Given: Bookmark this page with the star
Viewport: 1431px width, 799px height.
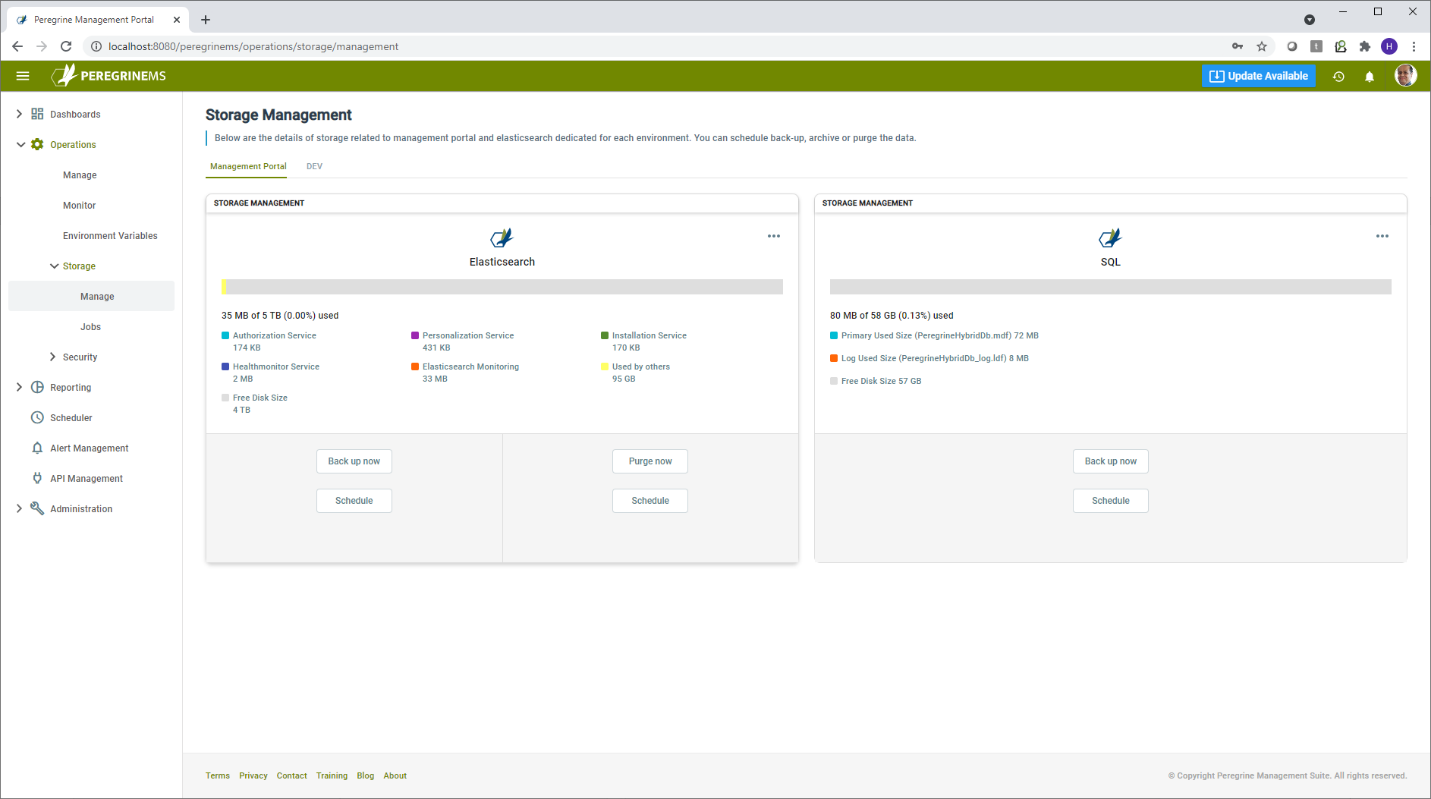Looking at the screenshot, I should [x=1262, y=46].
